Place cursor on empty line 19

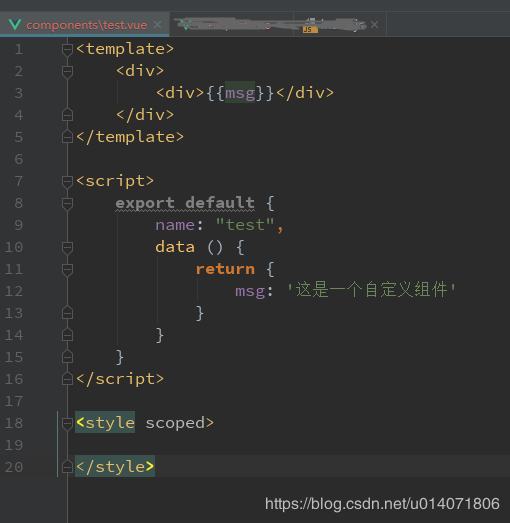pyautogui.click(x=289, y=445)
